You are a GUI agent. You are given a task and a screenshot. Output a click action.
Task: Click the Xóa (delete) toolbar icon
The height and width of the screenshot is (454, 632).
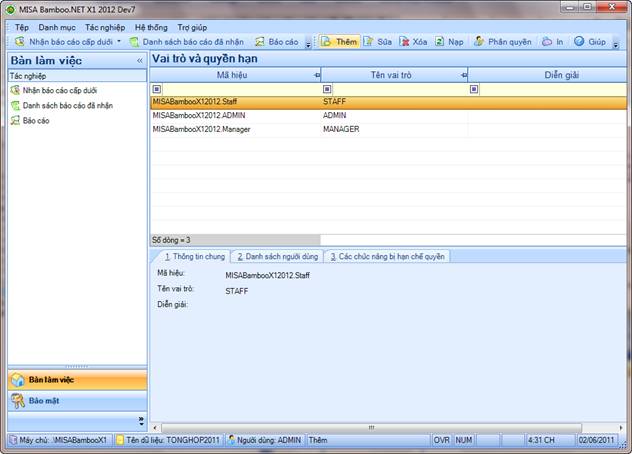404,42
